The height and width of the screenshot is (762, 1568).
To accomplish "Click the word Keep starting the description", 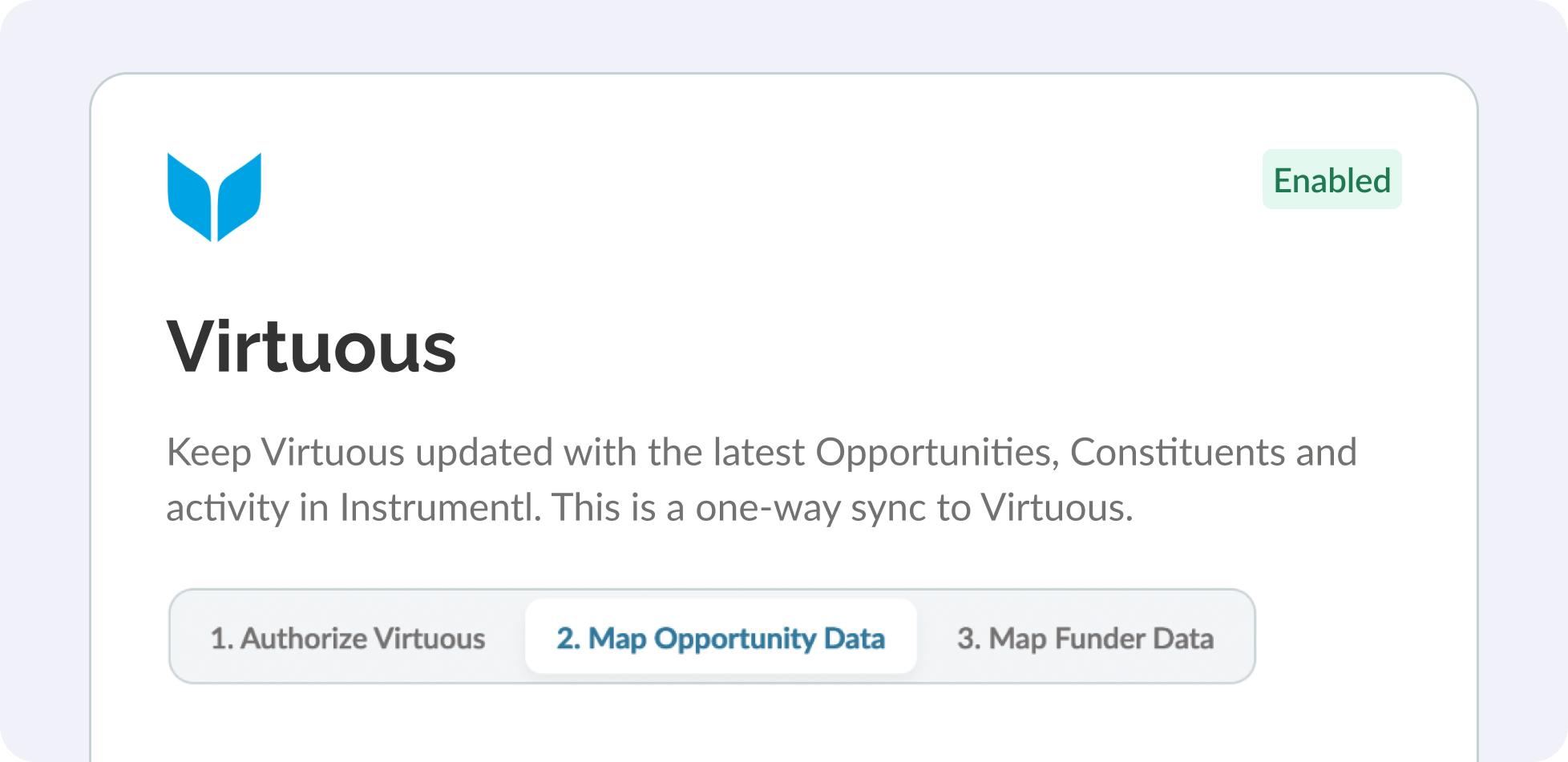I will pyautogui.click(x=208, y=453).
